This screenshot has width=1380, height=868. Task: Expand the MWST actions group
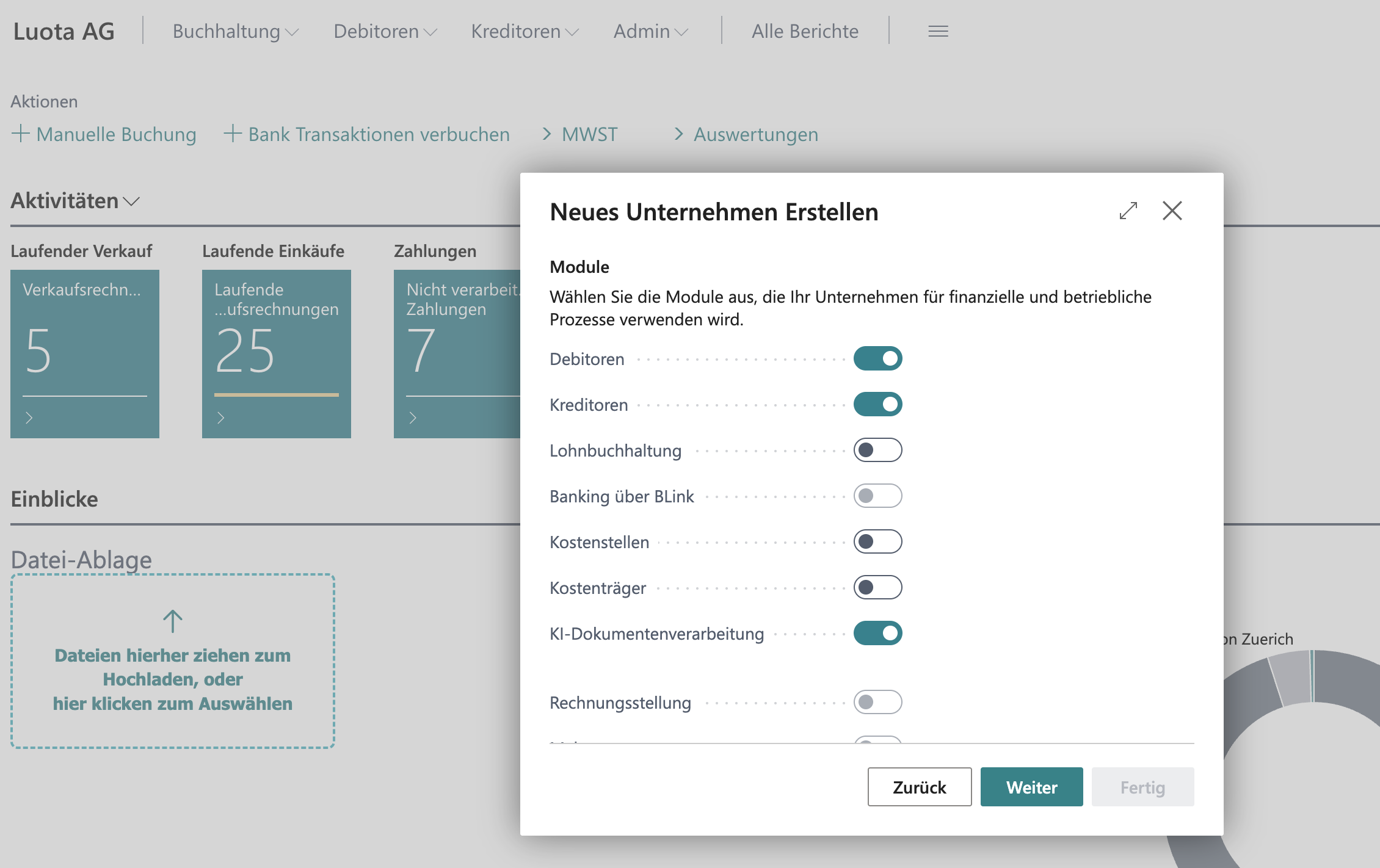point(580,134)
